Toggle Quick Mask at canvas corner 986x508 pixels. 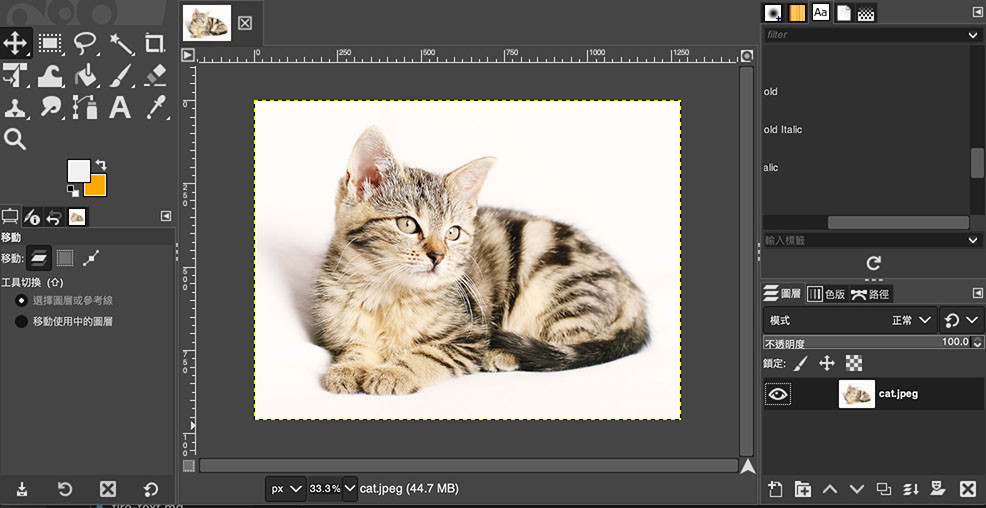pyautogui.click(x=188, y=466)
